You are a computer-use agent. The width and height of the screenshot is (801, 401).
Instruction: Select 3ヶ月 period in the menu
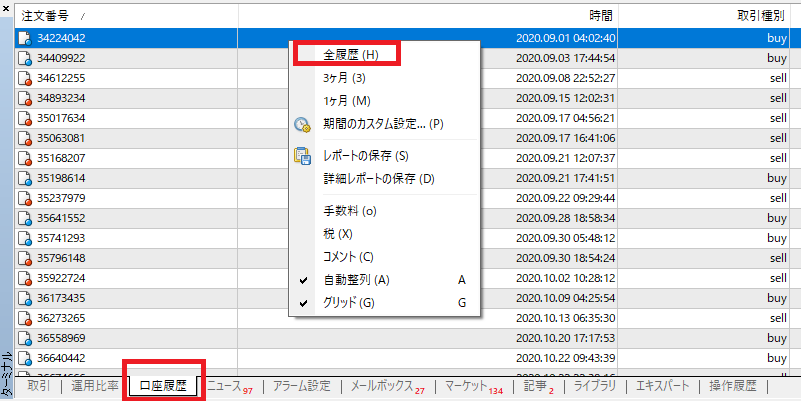pyautogui.click(x=344, y=78)
